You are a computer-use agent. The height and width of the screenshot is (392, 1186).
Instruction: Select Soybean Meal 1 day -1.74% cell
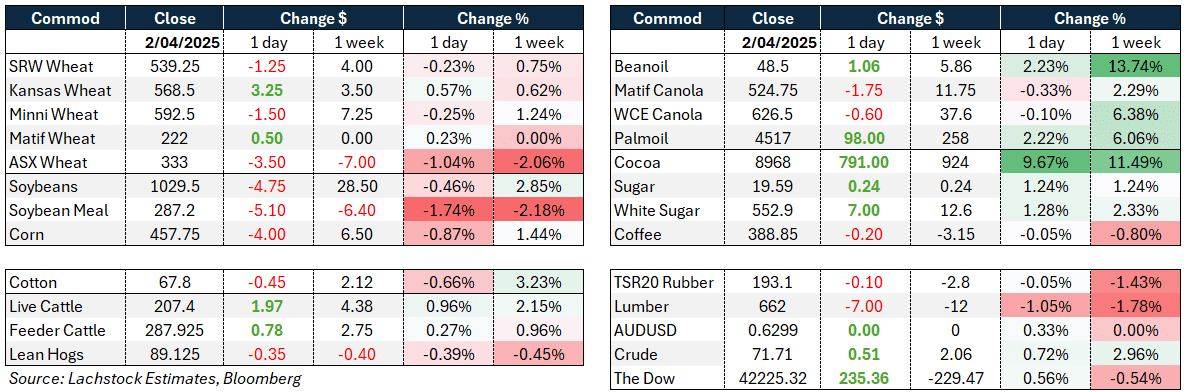point(448,210)
